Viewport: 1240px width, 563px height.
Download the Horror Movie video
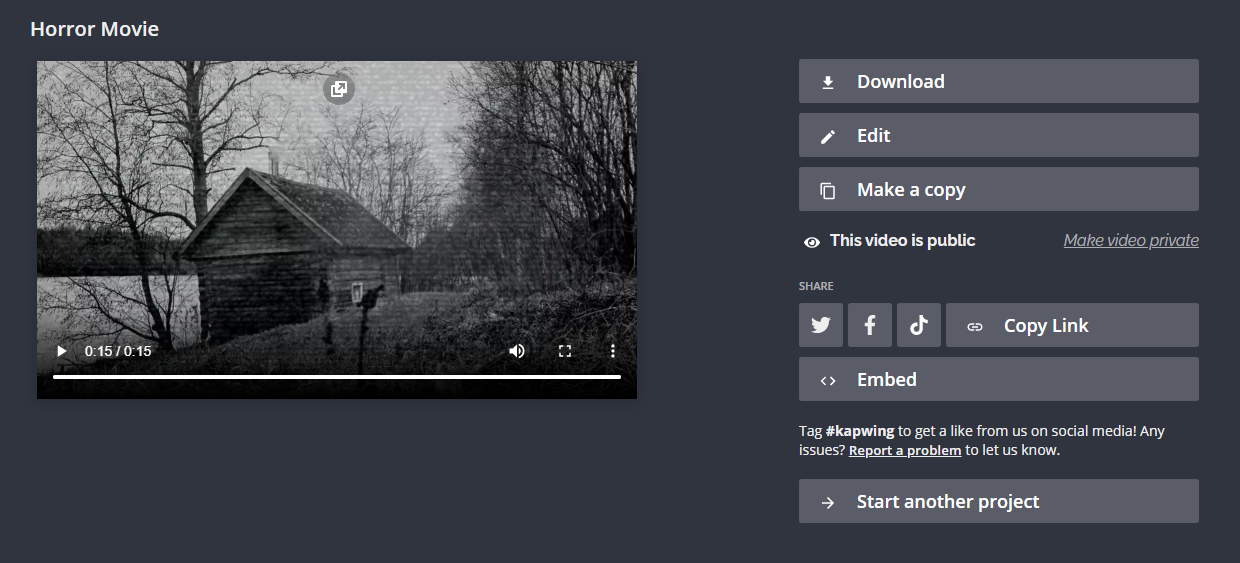click(x=998, y=81)
